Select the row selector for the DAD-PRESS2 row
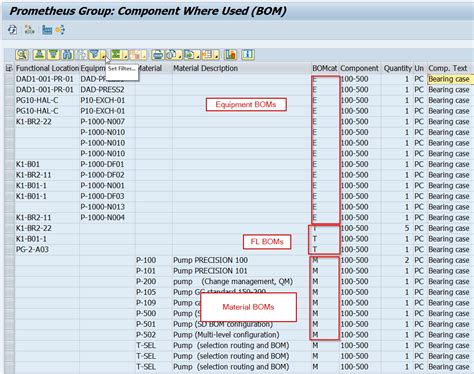Screen dimensions: 474x374 (10, 90)
